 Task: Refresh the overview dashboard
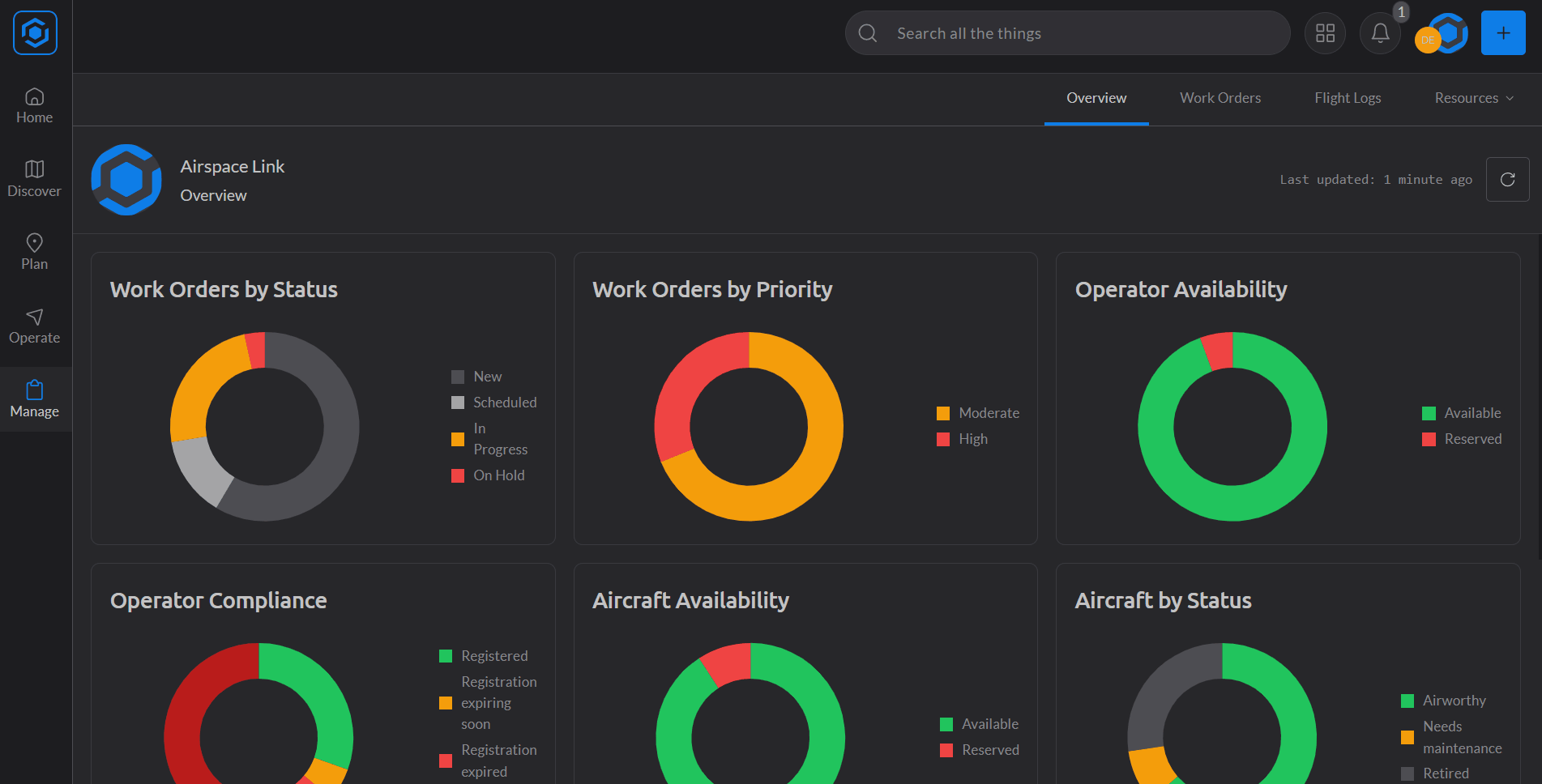(1507, 179)
